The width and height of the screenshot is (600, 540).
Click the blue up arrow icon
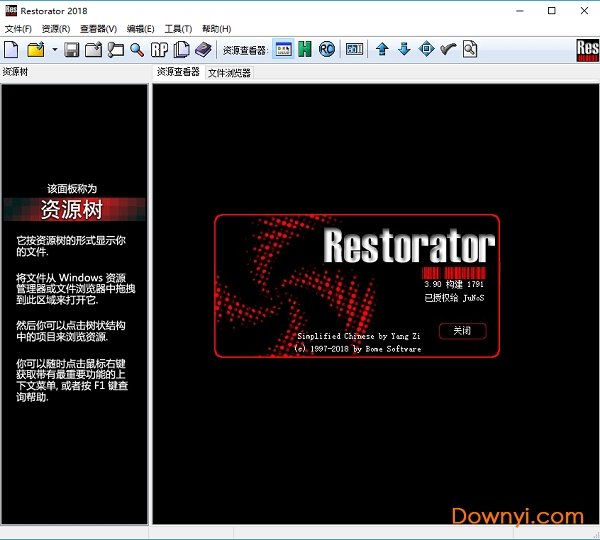(x=382, y=49)
